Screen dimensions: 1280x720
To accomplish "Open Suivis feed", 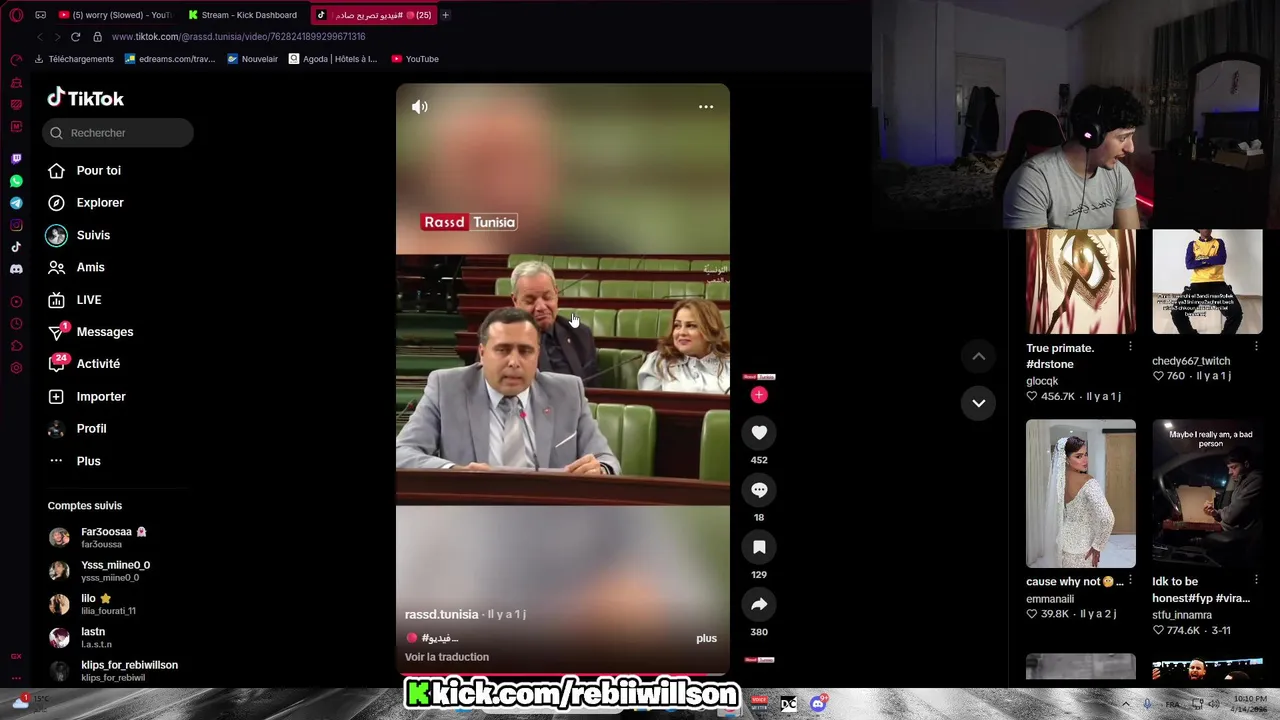I will pyautogui.click(x=93, y=235).
